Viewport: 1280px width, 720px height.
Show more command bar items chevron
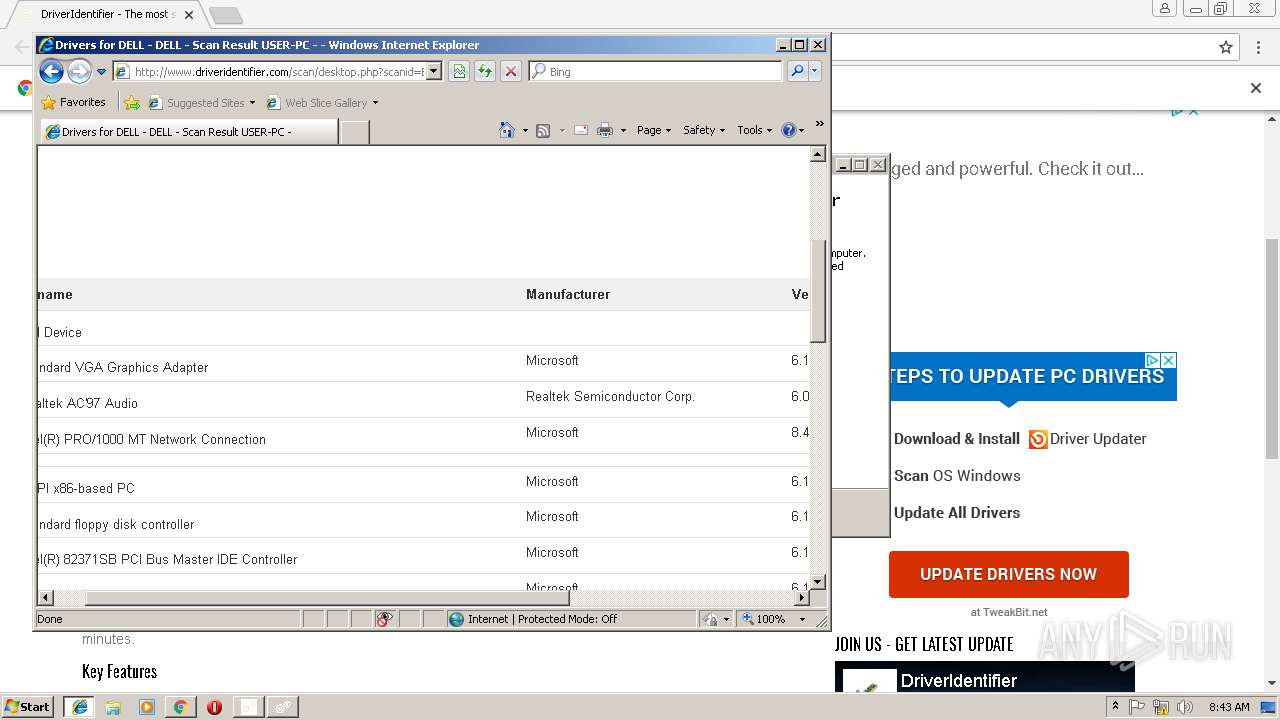click(819, 124)
